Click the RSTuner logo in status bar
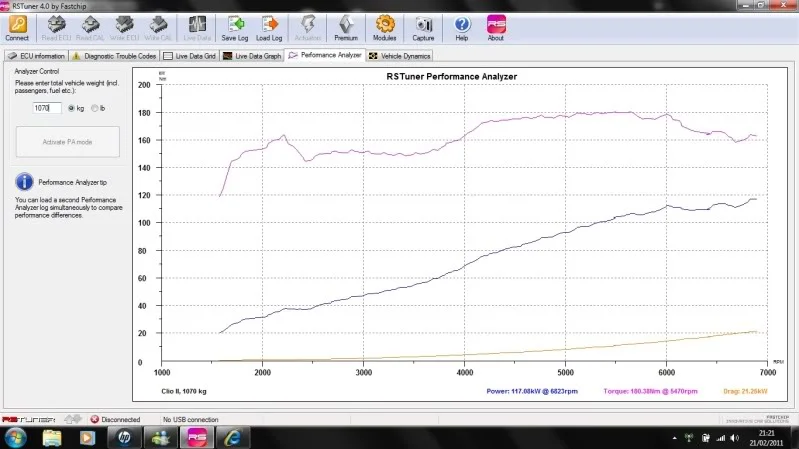Image resolution: width=799 pixels, height=449 pixels. coord(29,419)
